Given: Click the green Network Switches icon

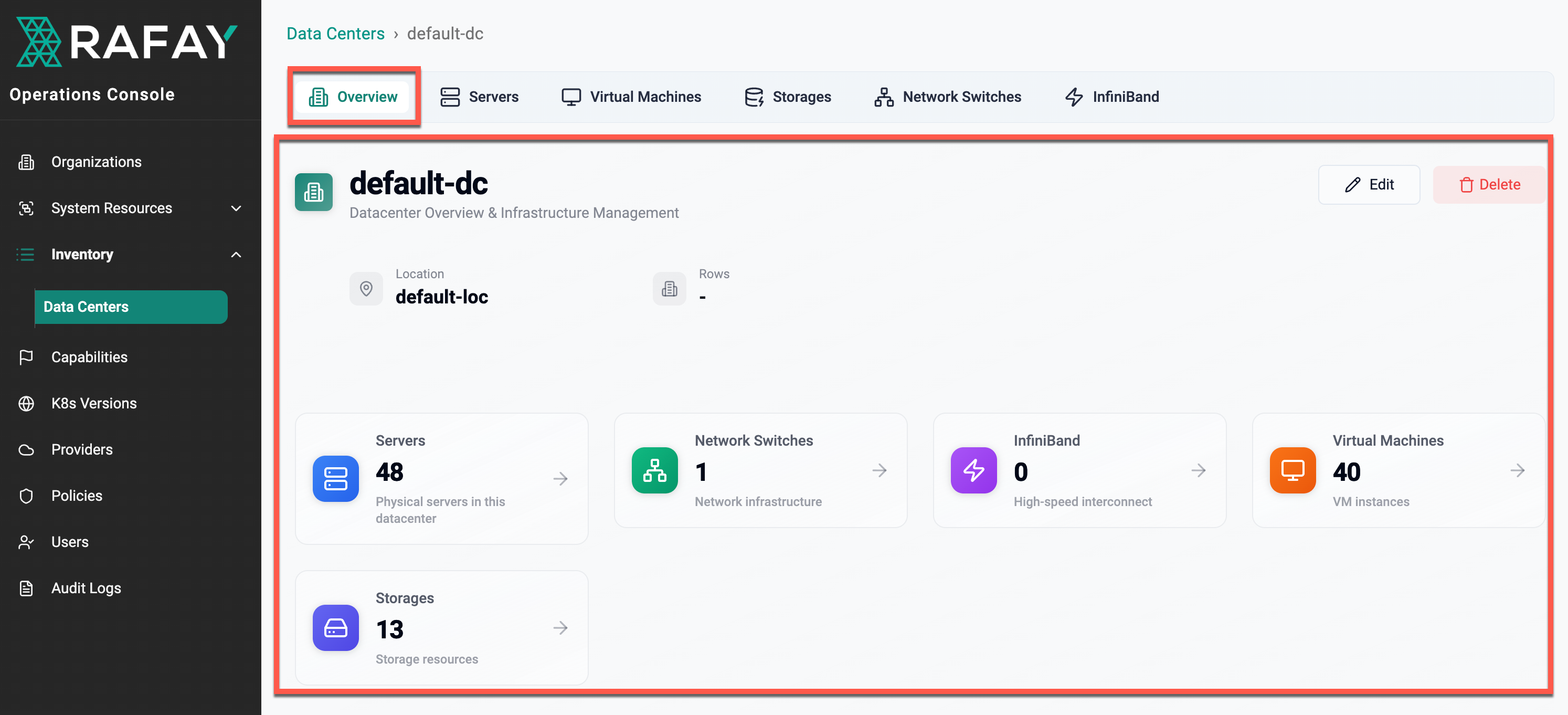Looking at the screenshot, I should click(x=654, y=470).
